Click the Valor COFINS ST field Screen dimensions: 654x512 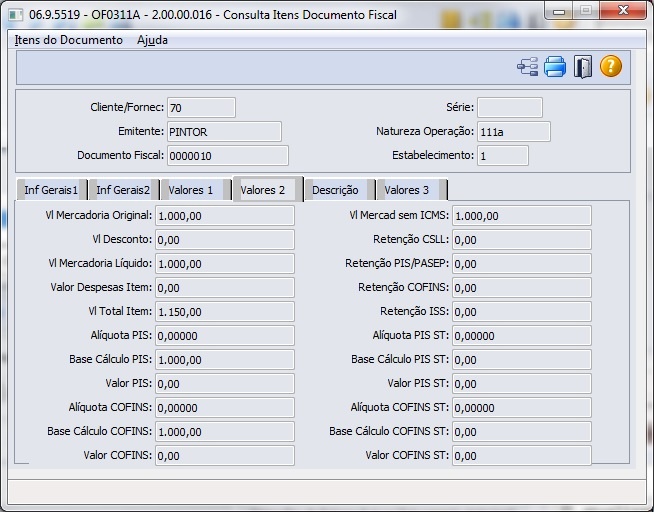522,455
